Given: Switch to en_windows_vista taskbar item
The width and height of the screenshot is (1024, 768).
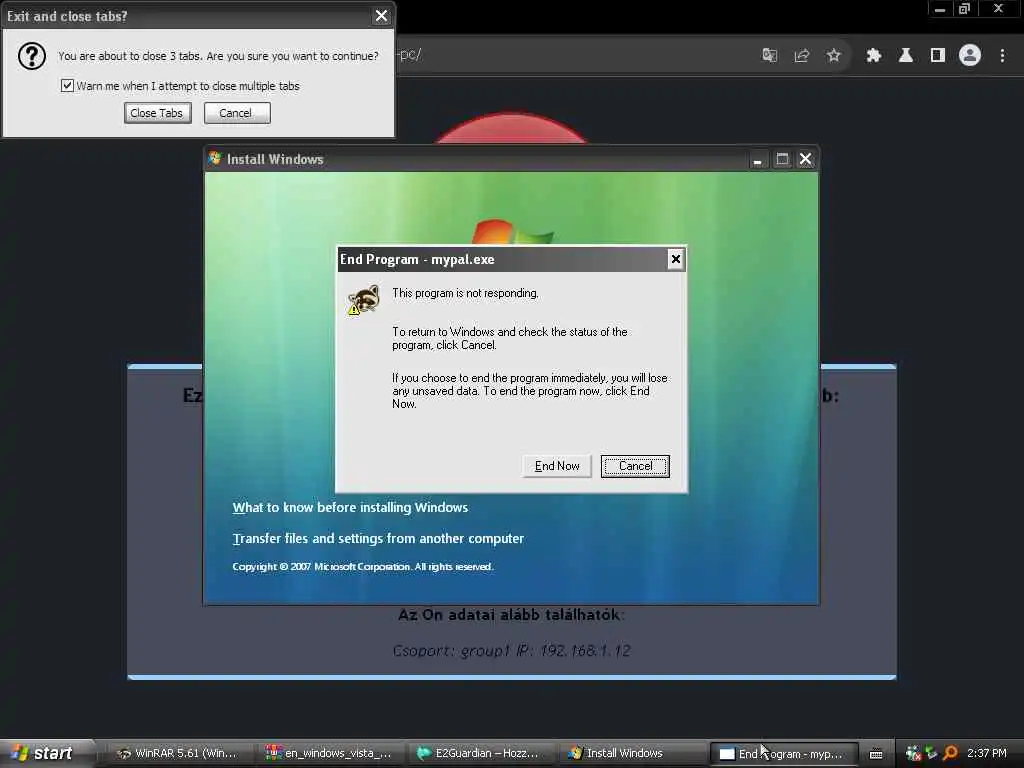Looking at the screenshot, I should (328, 753).
